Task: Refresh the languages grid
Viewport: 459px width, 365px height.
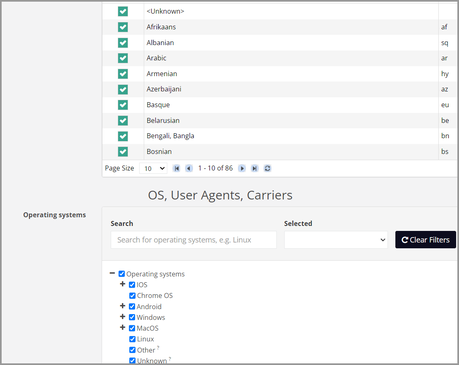Action: (x=267, y=168)
